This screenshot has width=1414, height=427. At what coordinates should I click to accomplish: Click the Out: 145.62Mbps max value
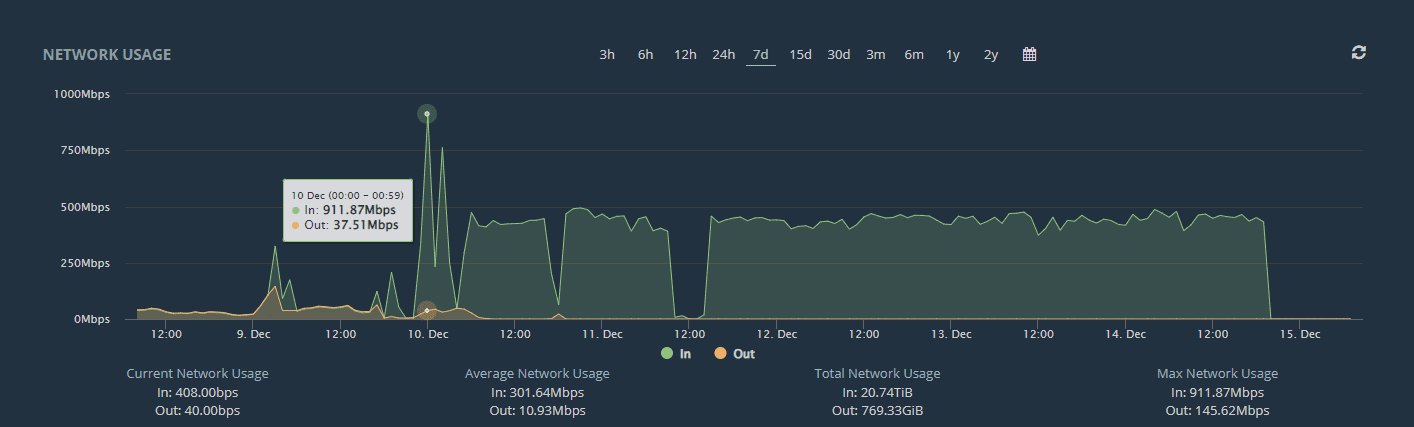tap(1217, 411)
